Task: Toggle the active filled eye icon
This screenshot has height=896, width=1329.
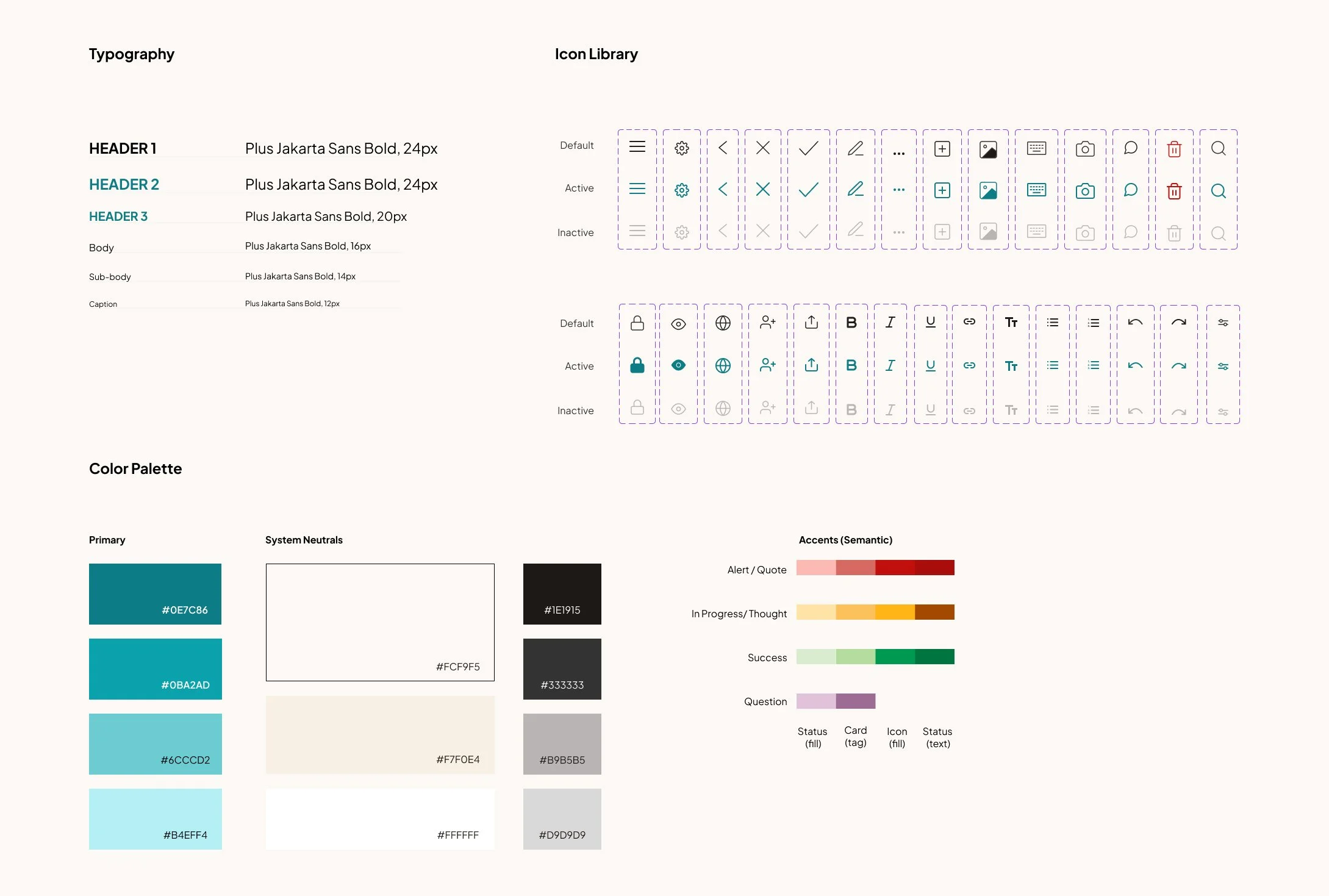Action: (x=678, y=365)
